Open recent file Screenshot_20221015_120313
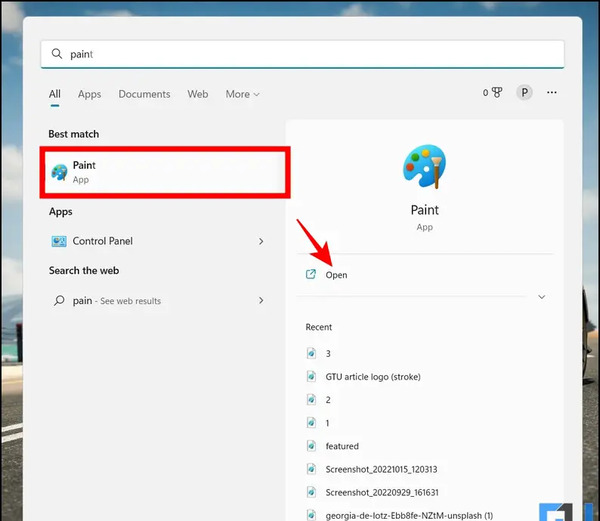This screenshot has height=521, width=600. (381, 469)
